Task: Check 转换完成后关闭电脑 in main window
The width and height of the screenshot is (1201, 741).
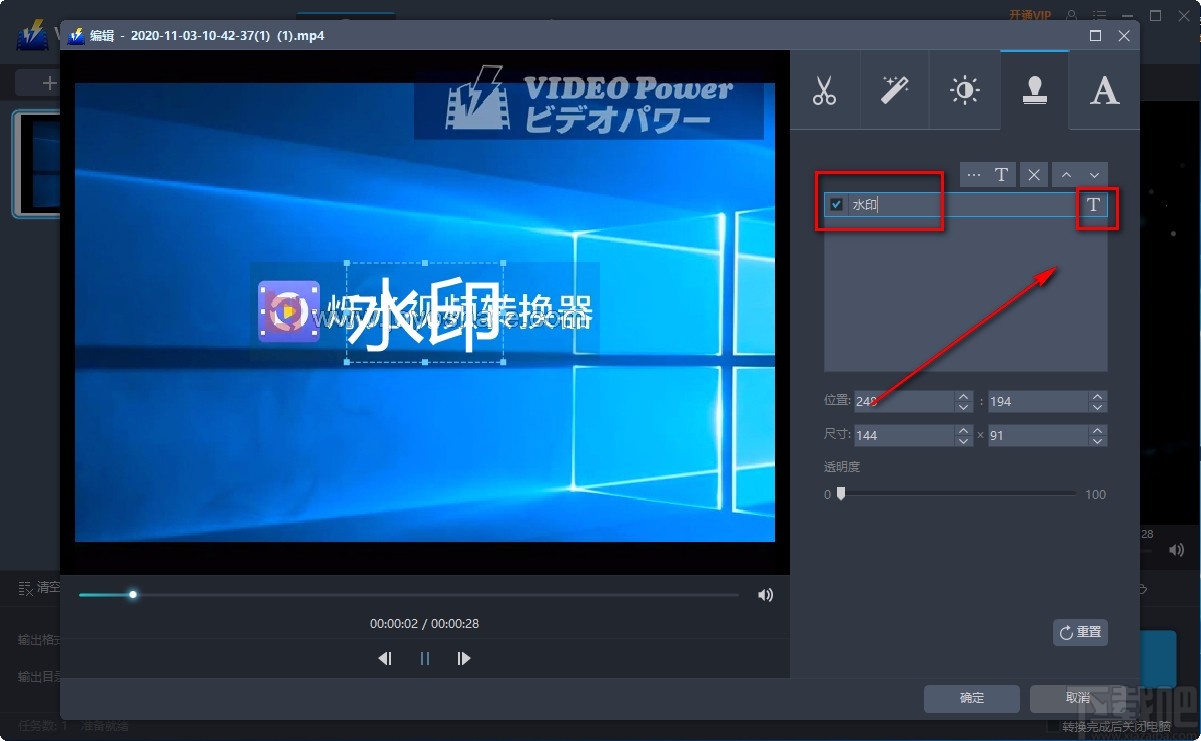Action: (1051, 726)
